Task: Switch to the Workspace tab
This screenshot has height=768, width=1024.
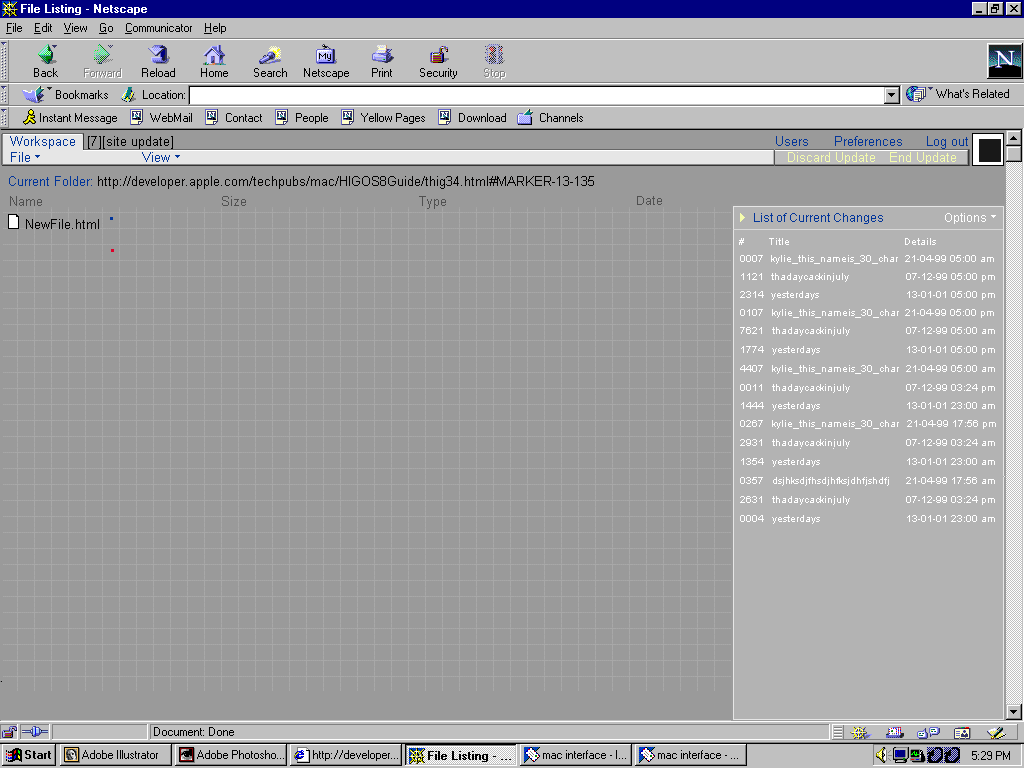Action: [x=42, y=141]
